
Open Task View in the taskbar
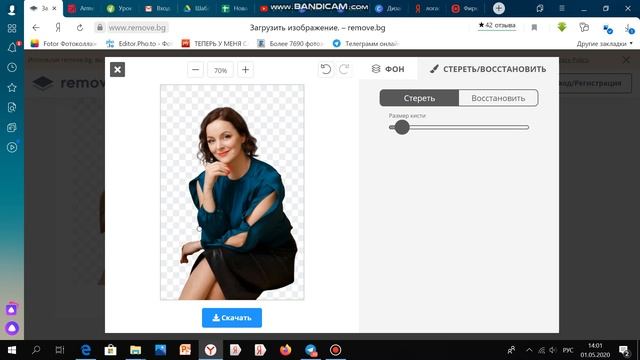pyautogui.click(x=60, y=350)
